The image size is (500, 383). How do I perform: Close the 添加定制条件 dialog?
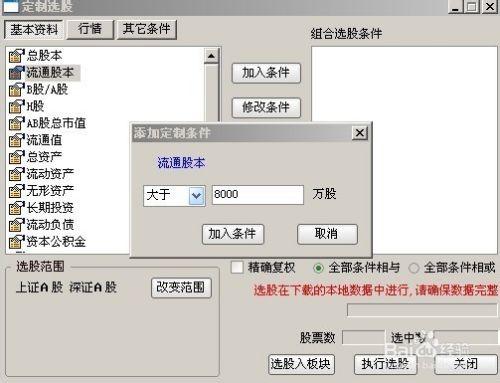[360, 133]
